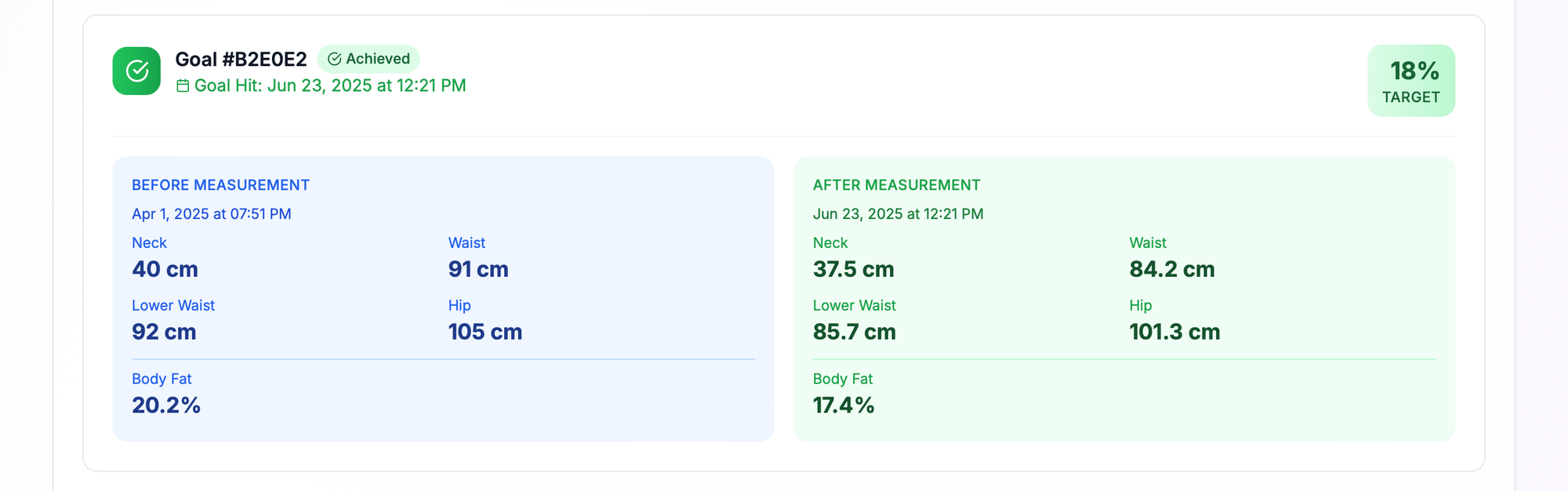The image size is (1568, 491).
Task: Select the before Lower Waist 92 cm
Action: point(164,332)
